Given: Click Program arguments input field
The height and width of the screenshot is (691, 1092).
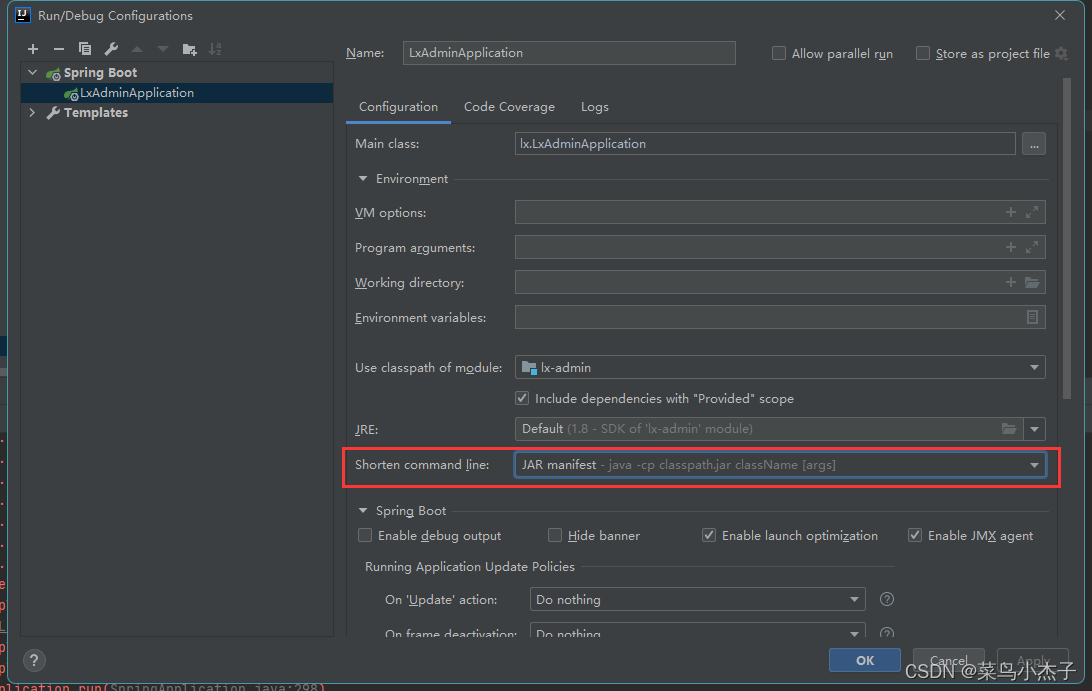Looking at the screenshot, I should 780,247.
